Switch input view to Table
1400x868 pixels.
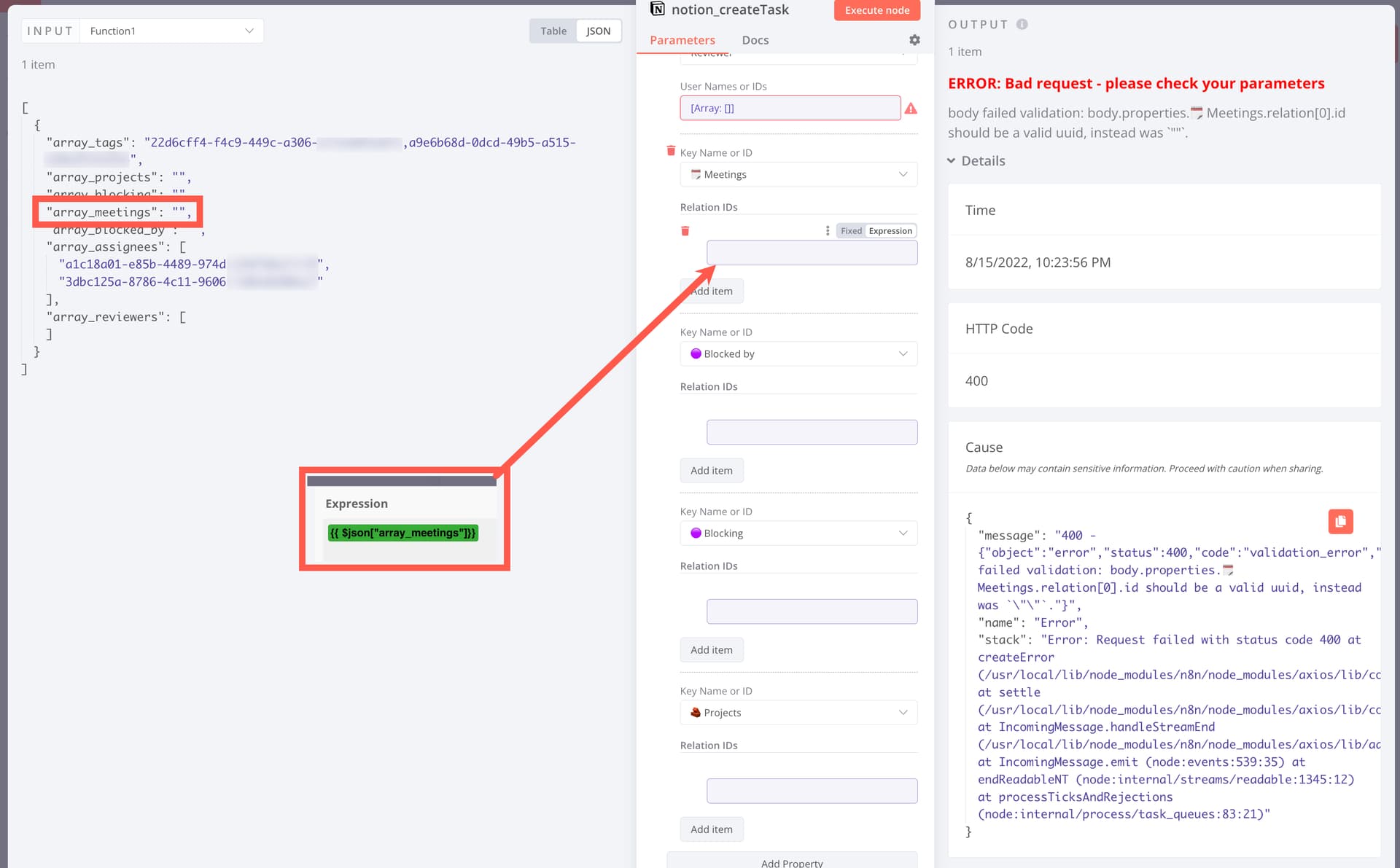tap(553, 31)
